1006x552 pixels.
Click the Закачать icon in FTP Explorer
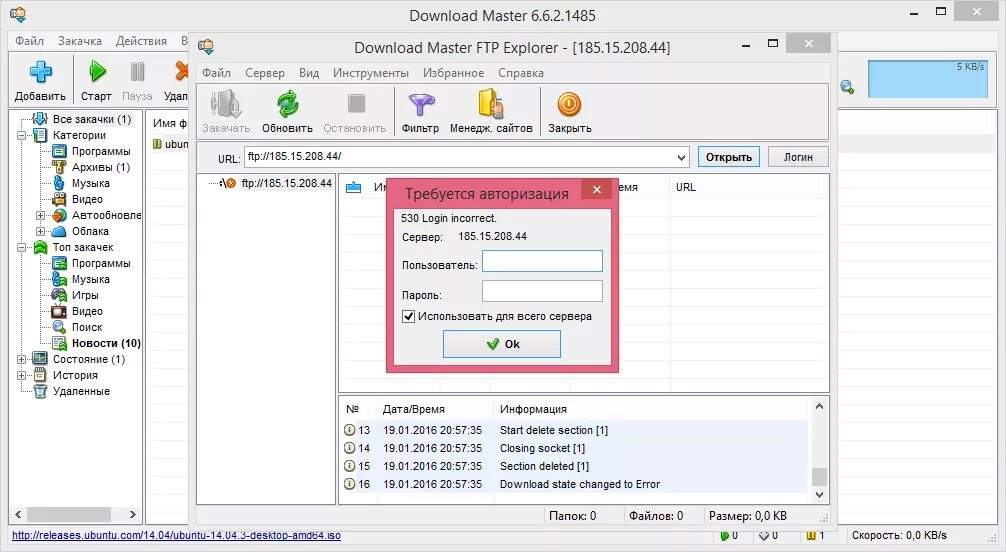[x=226, y=104]
